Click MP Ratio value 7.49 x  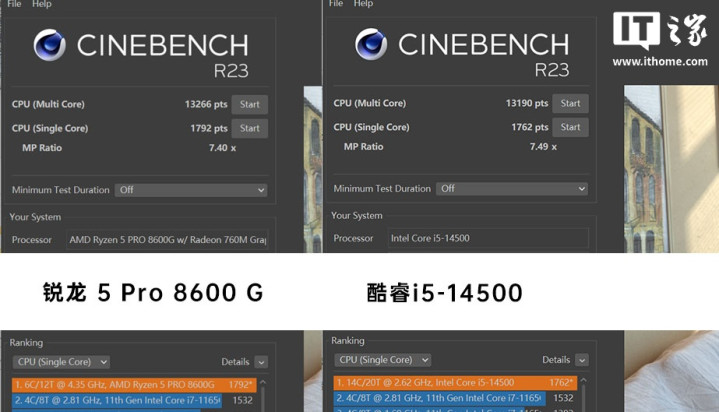click(x=543, y=147)
